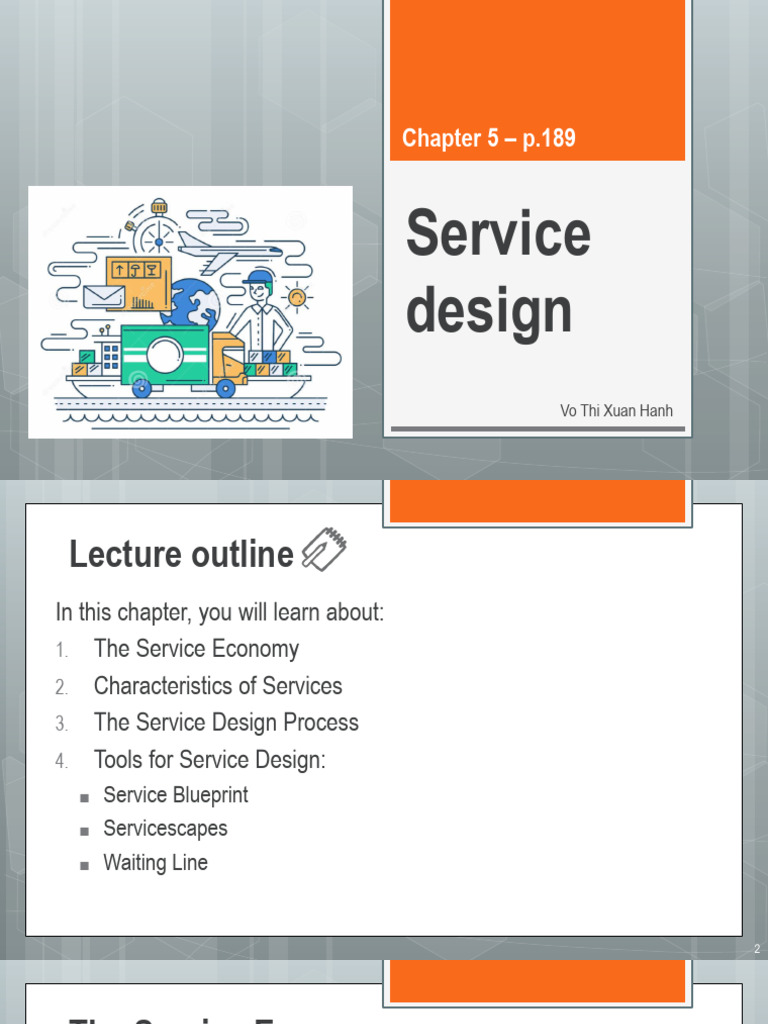This screenshot has height=1024, width=768.
Task: Select the list item 'The Service Economy'
Action: click(x=197, y=648)
